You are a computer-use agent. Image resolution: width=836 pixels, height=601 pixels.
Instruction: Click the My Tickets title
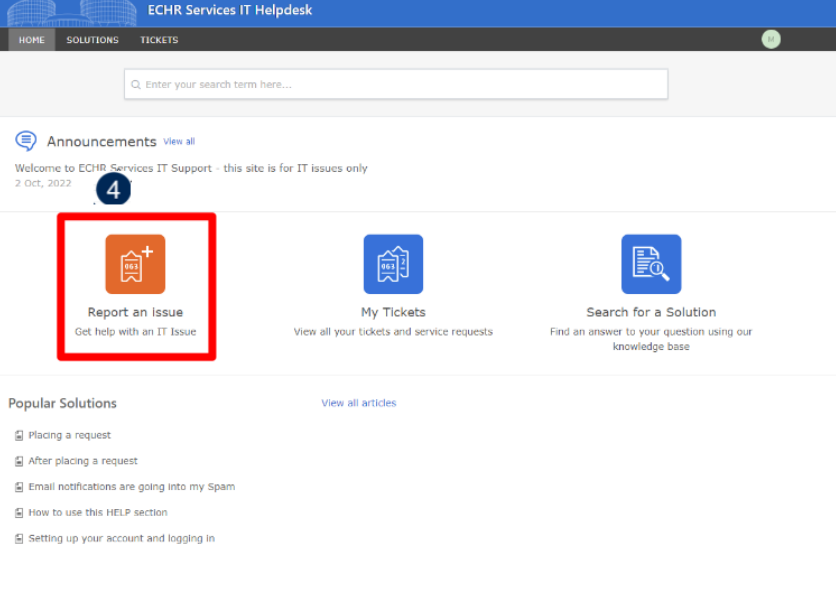393,312
